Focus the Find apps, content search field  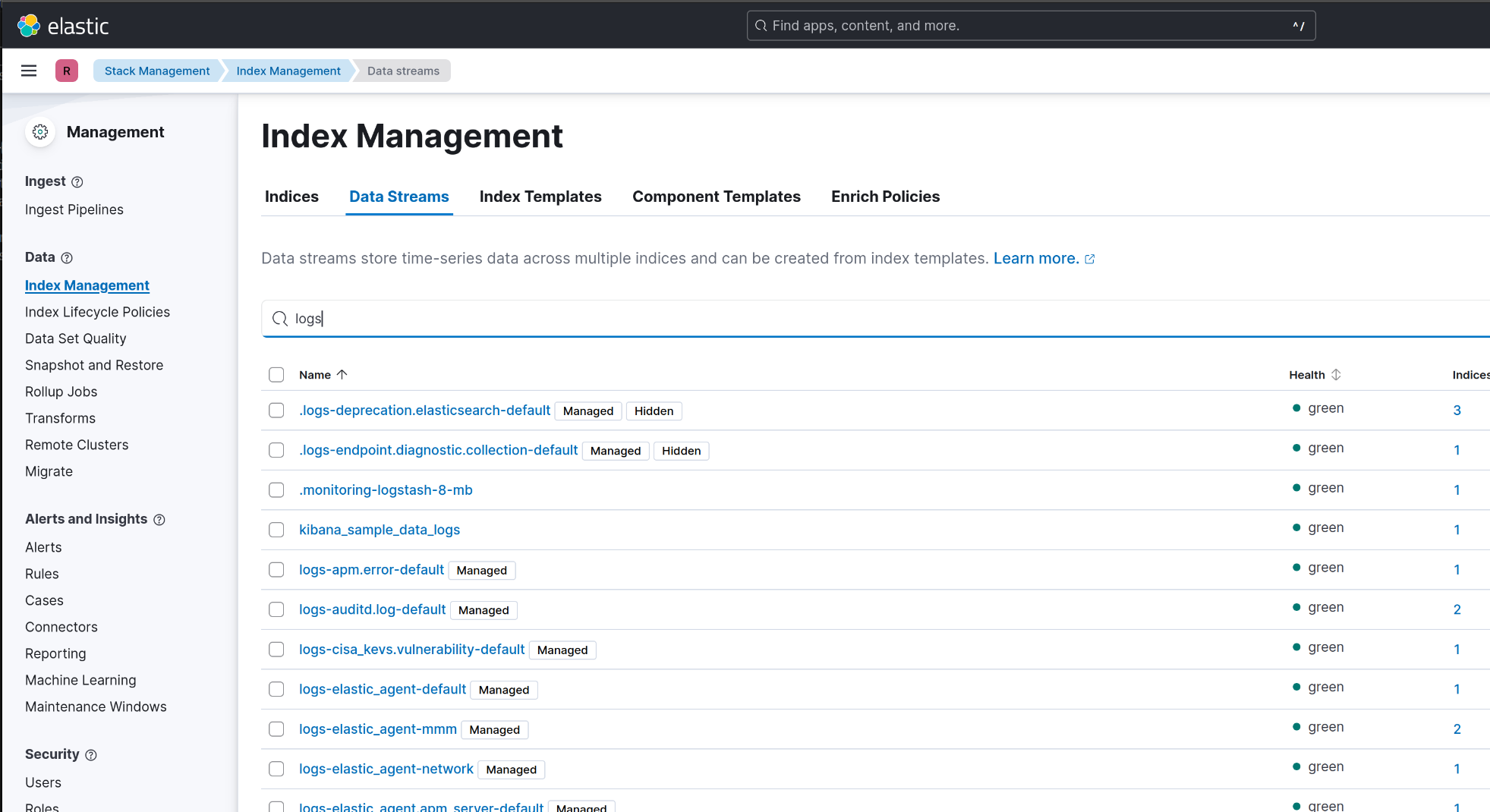(x=1031, y=26)
